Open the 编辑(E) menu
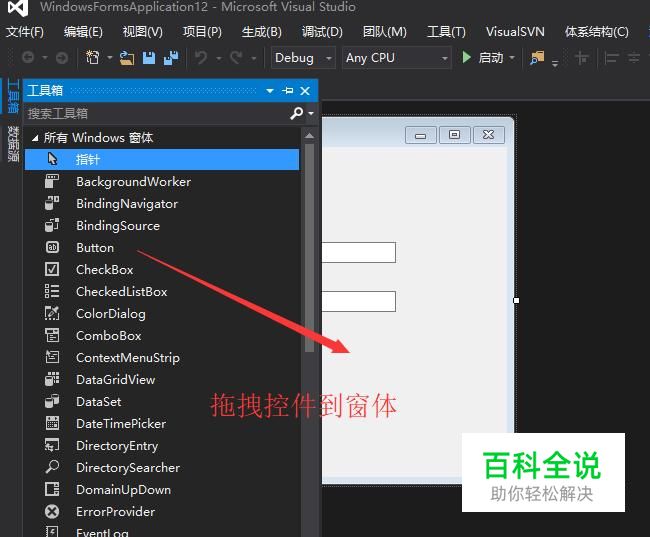Image resolution: width=650 pixels, height=537 pixels. tap(83, 32)
